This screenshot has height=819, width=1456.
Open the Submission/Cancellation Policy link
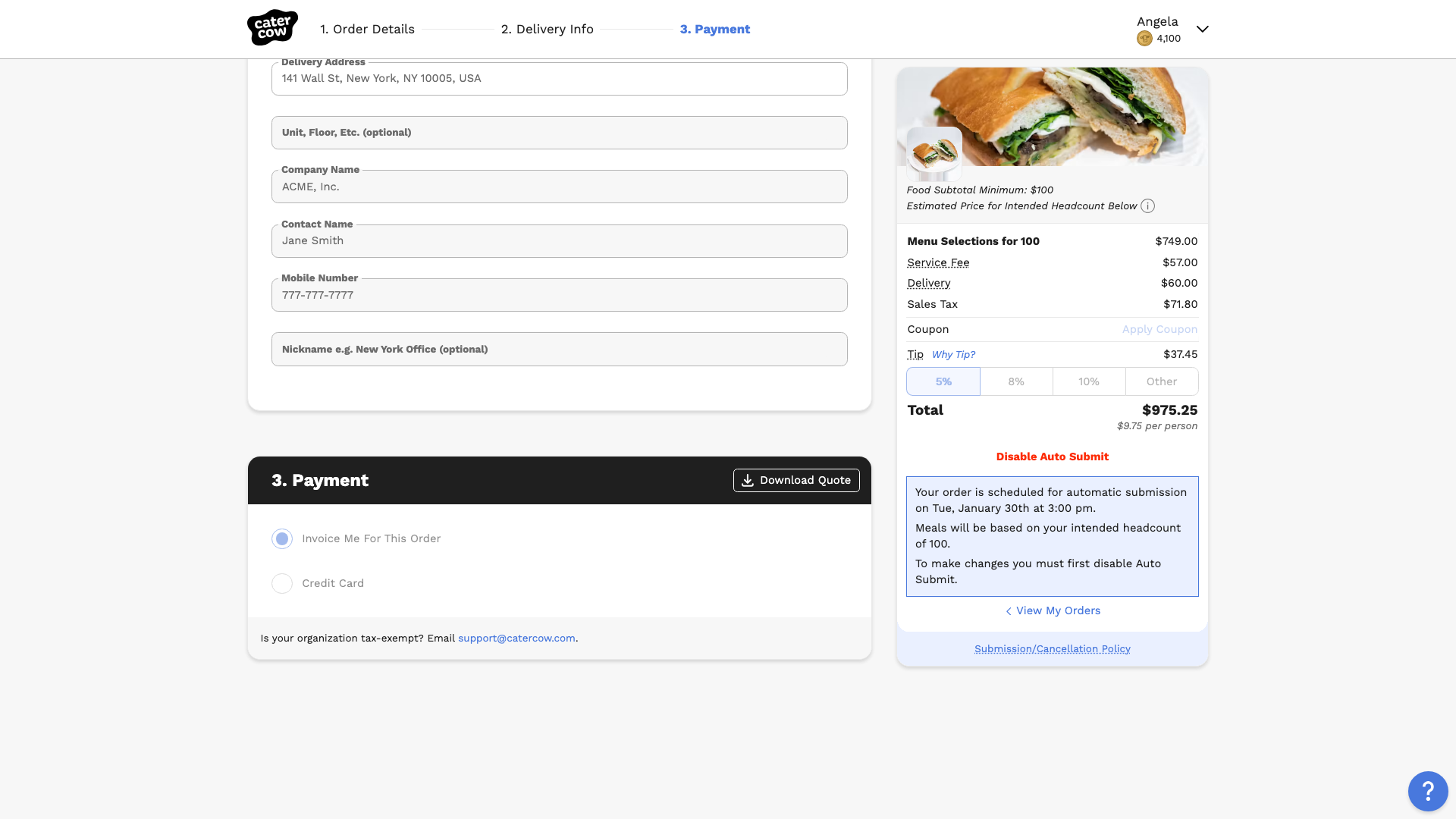coord(1052,648)
